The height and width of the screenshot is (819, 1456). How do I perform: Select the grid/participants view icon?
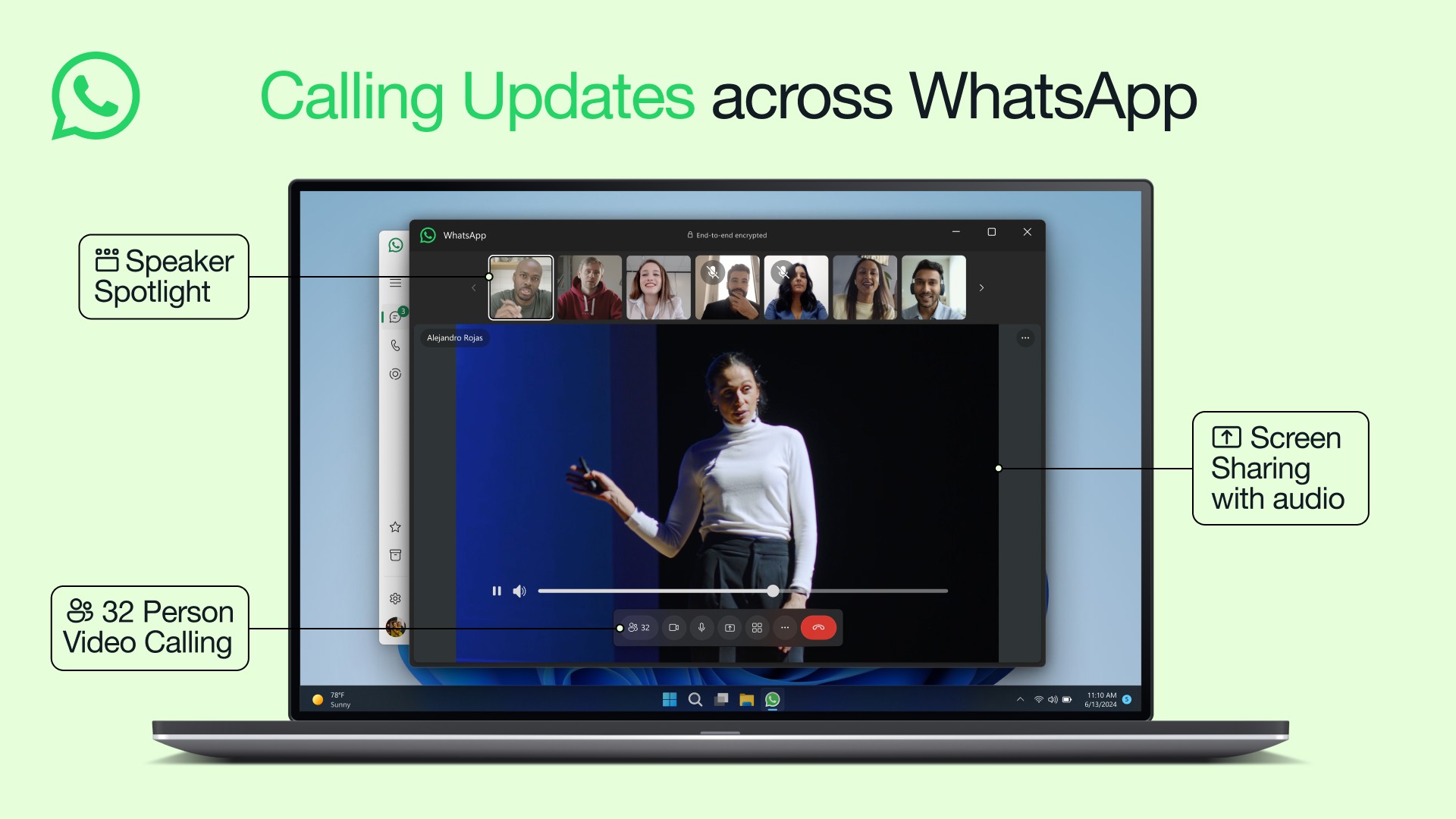756,627
